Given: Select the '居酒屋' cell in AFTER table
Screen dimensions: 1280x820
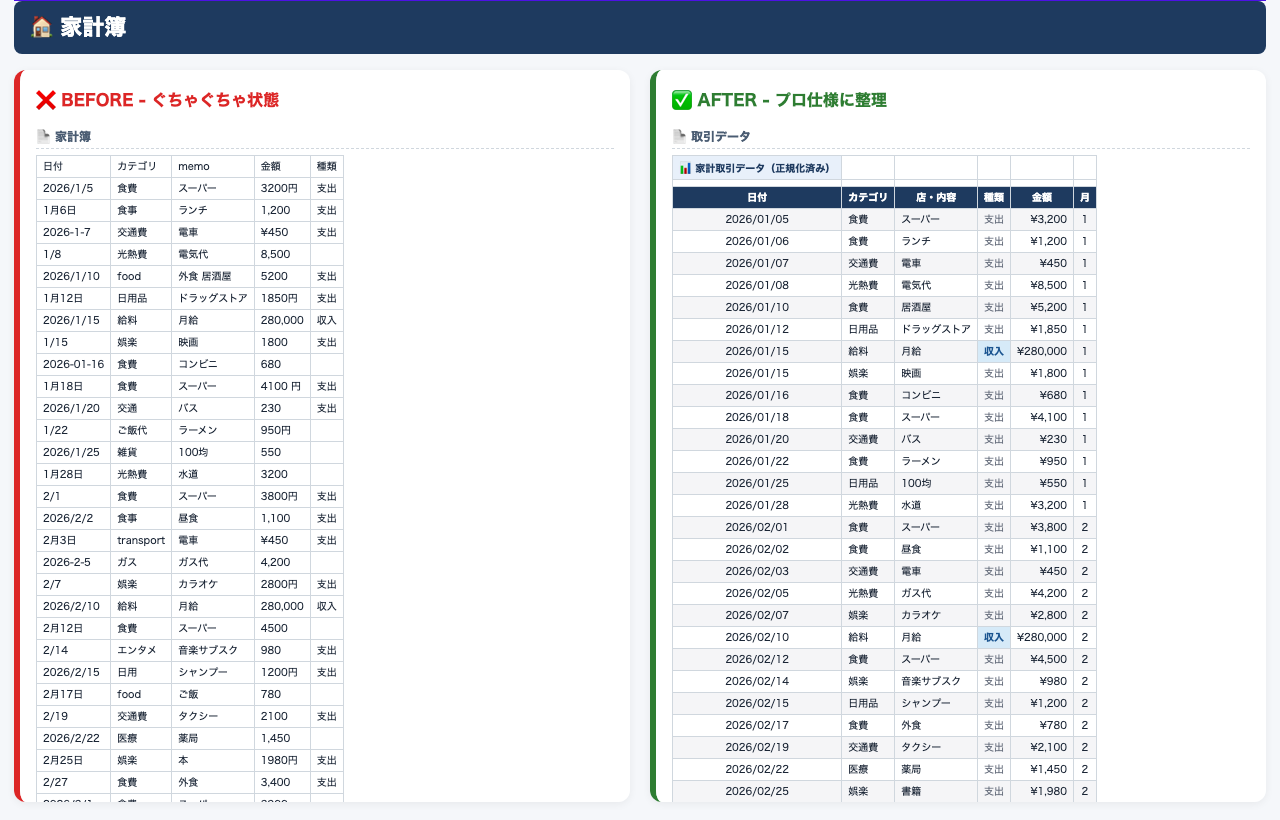Looking at the screenshot, I should [x=936, y=307].
